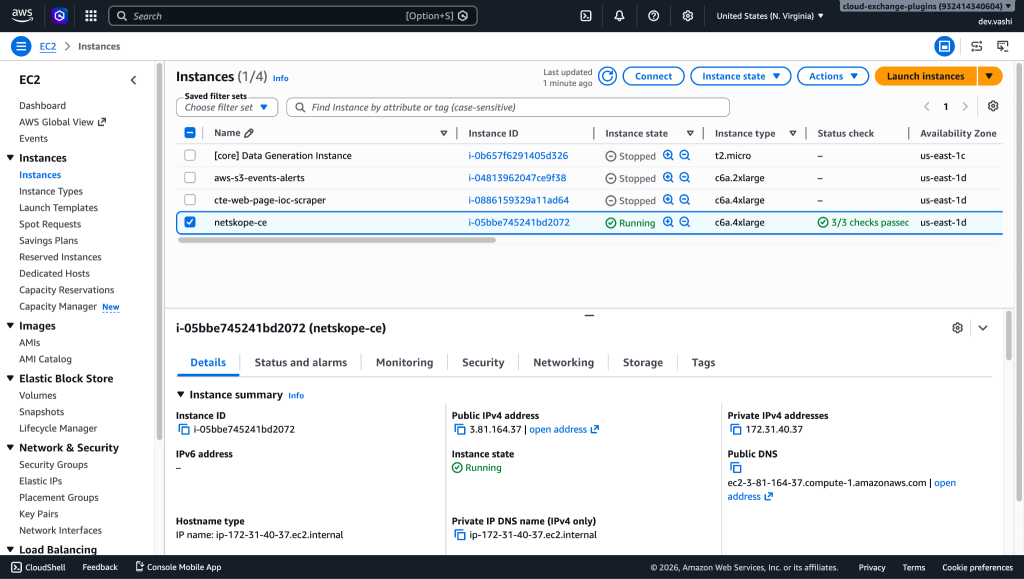Screen dimensions: 1024x579
Task: Switch to the Networking tab
Action: [564, 362]
